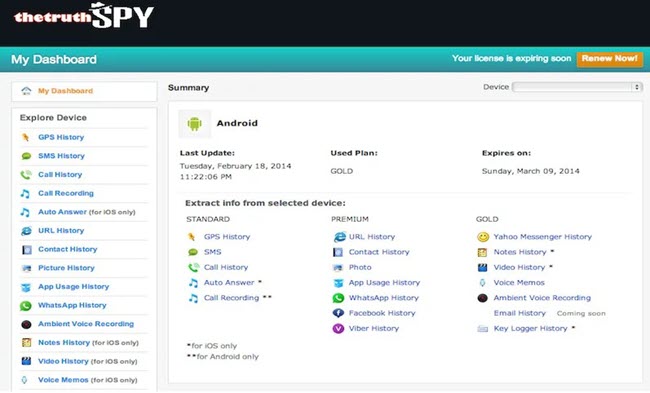Follow Email History link
Image resolution: width=650 pixels, height=393 pixels.
tap(519, 313)
